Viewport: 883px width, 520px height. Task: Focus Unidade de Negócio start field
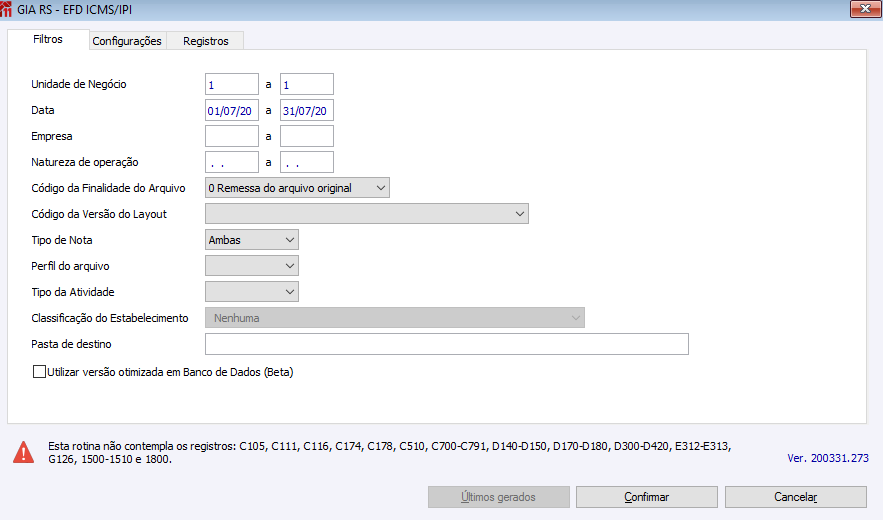[231, 84]
